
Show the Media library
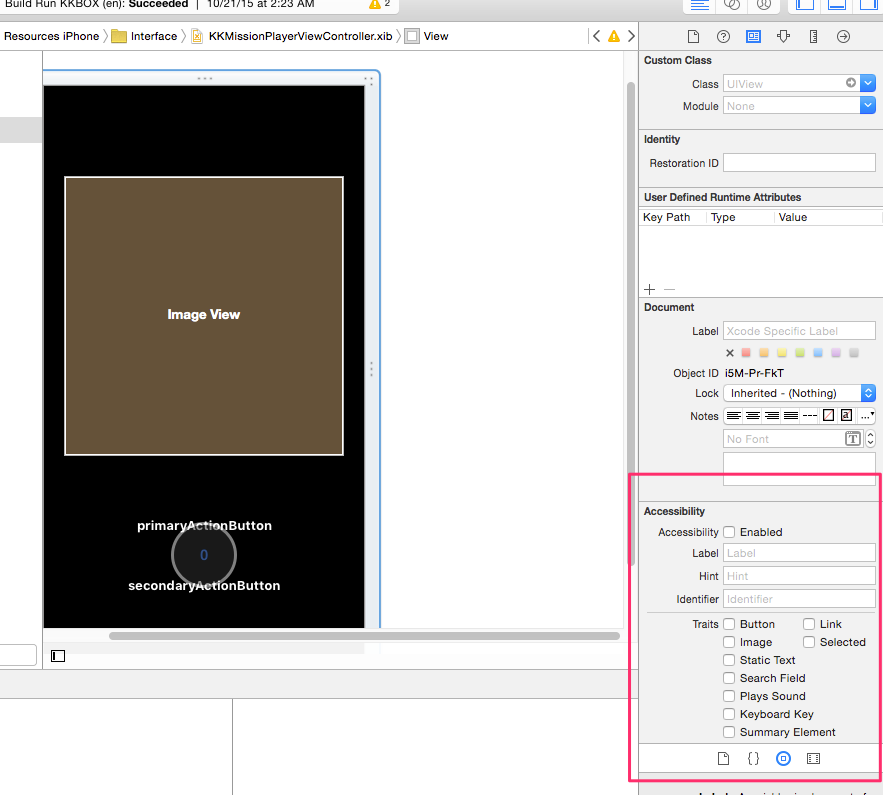pos(813,759)
